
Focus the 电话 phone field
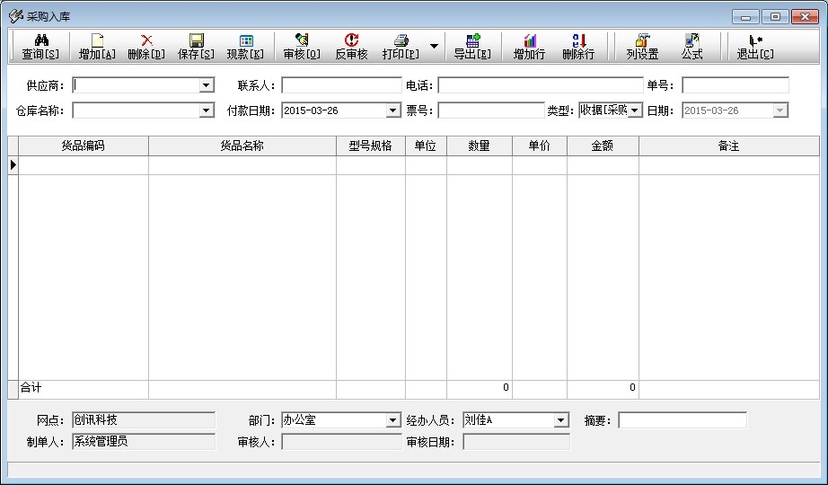coord(541,85)
